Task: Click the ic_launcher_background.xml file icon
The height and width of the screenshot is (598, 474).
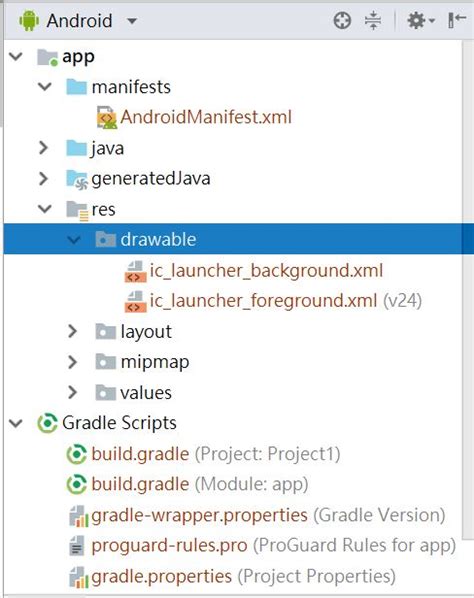Action: click(135, 271)
